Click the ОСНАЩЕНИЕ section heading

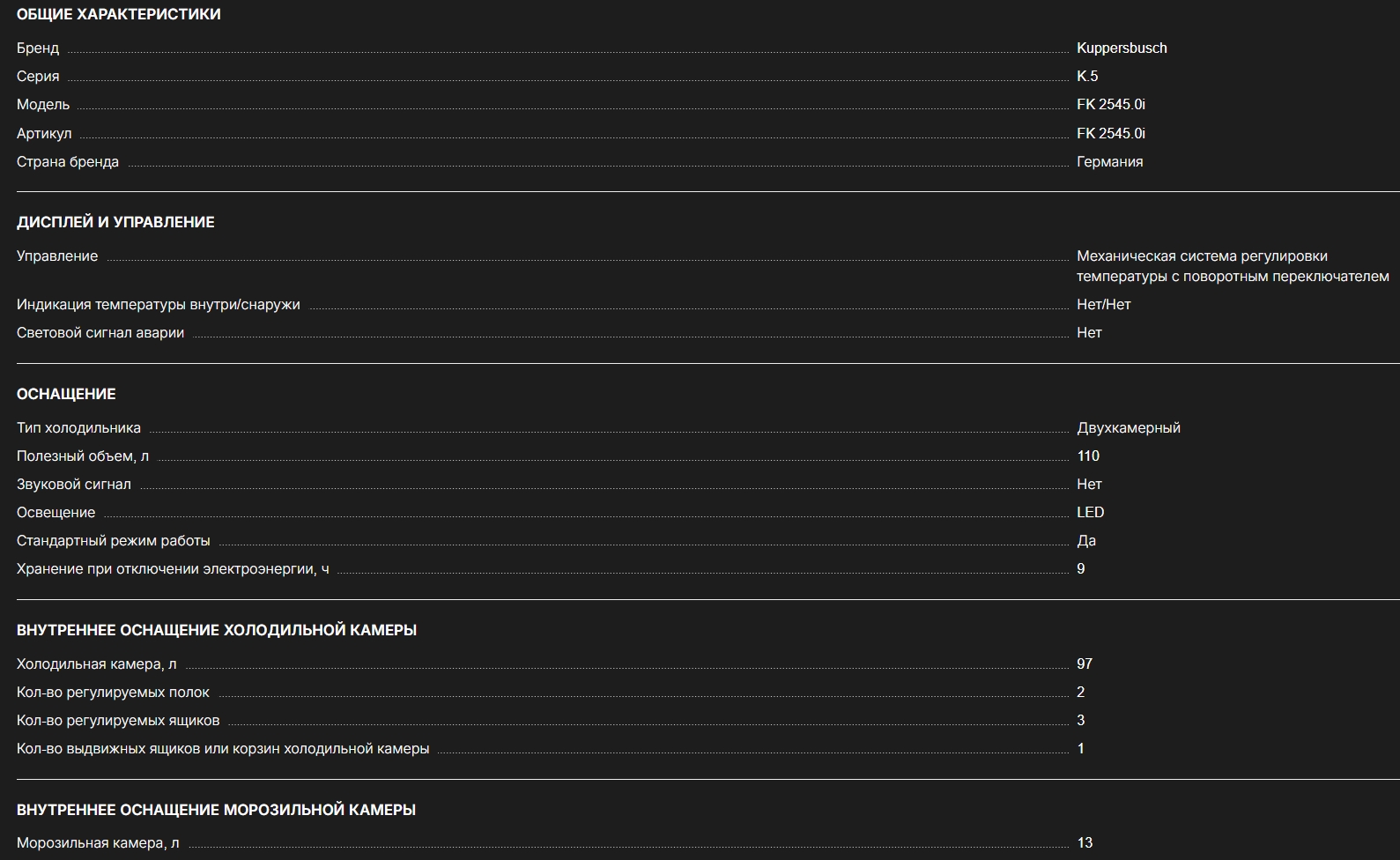[66, 395]
